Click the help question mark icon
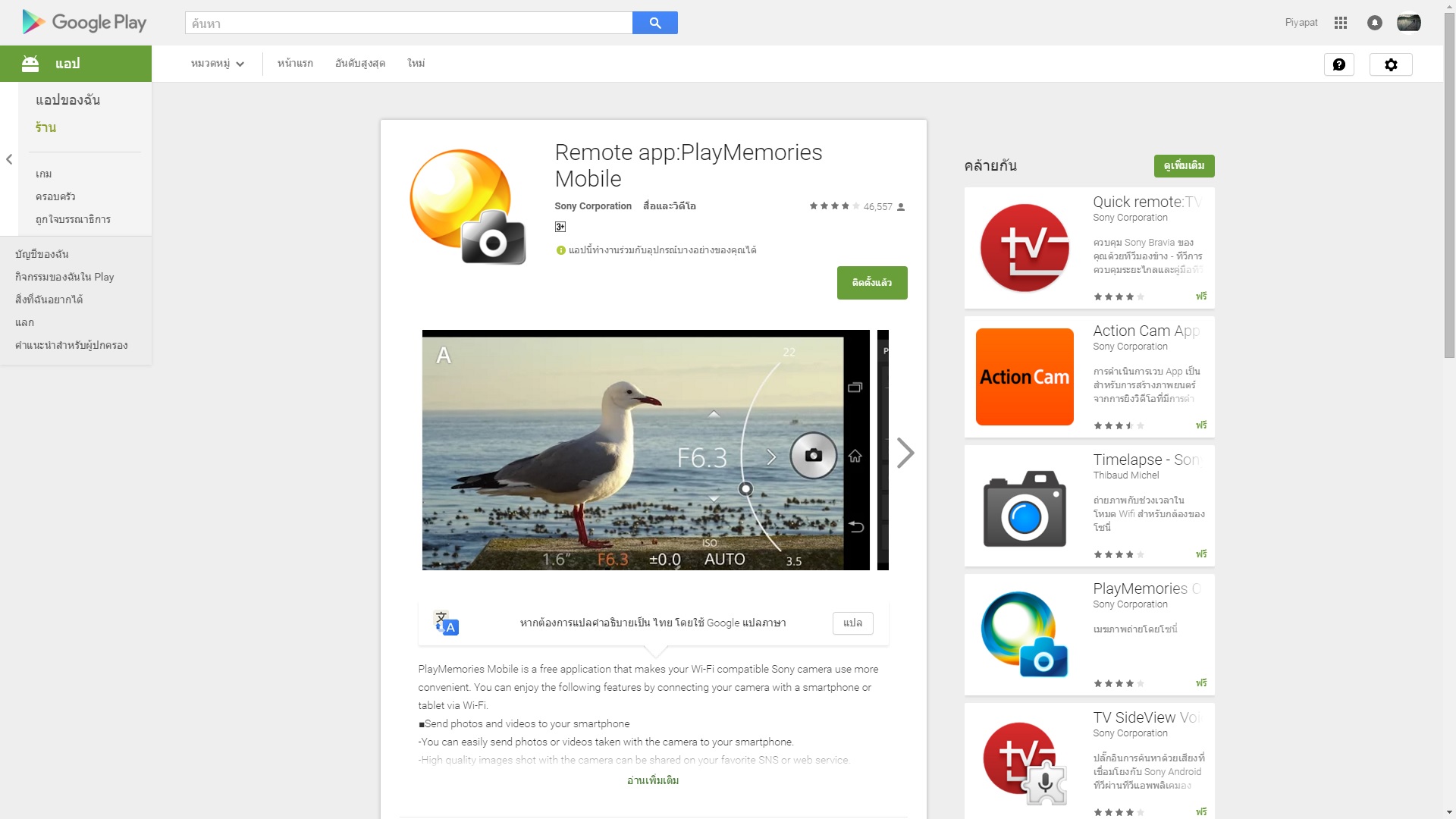The image size is (1456, 819). [x=1338, y=64]
